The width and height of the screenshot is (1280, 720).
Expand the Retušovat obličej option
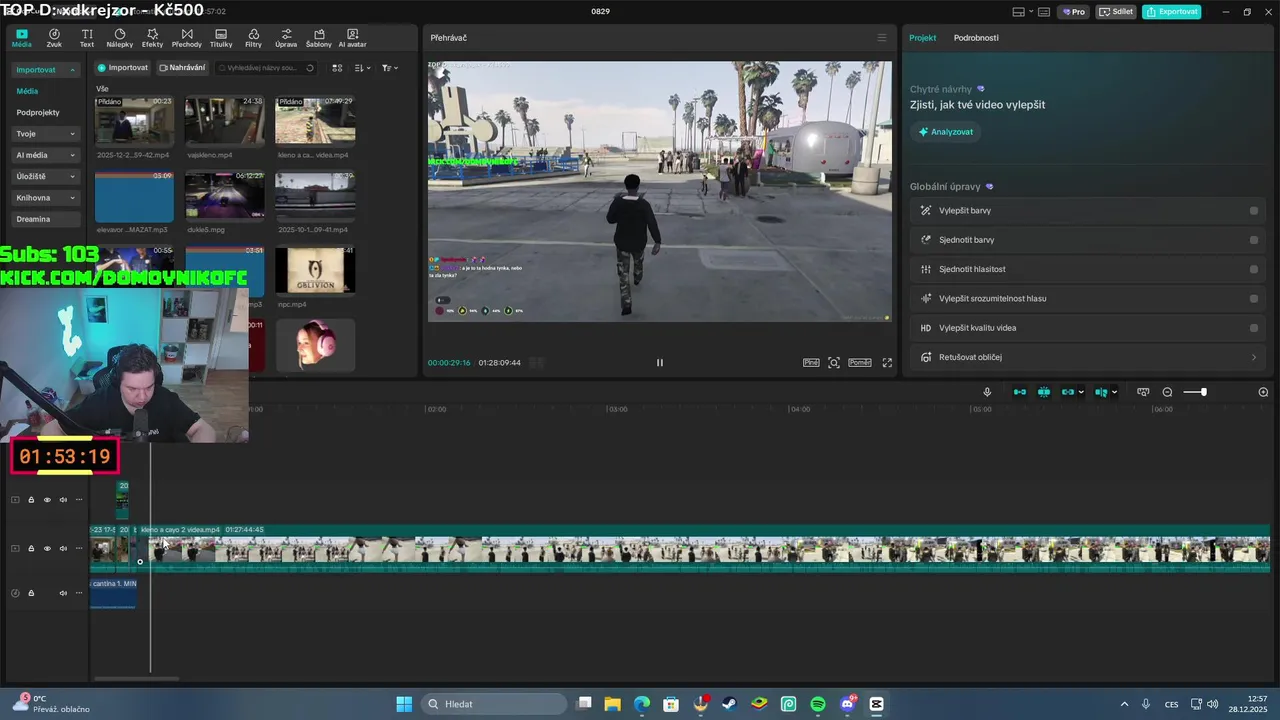(1254, 357)
